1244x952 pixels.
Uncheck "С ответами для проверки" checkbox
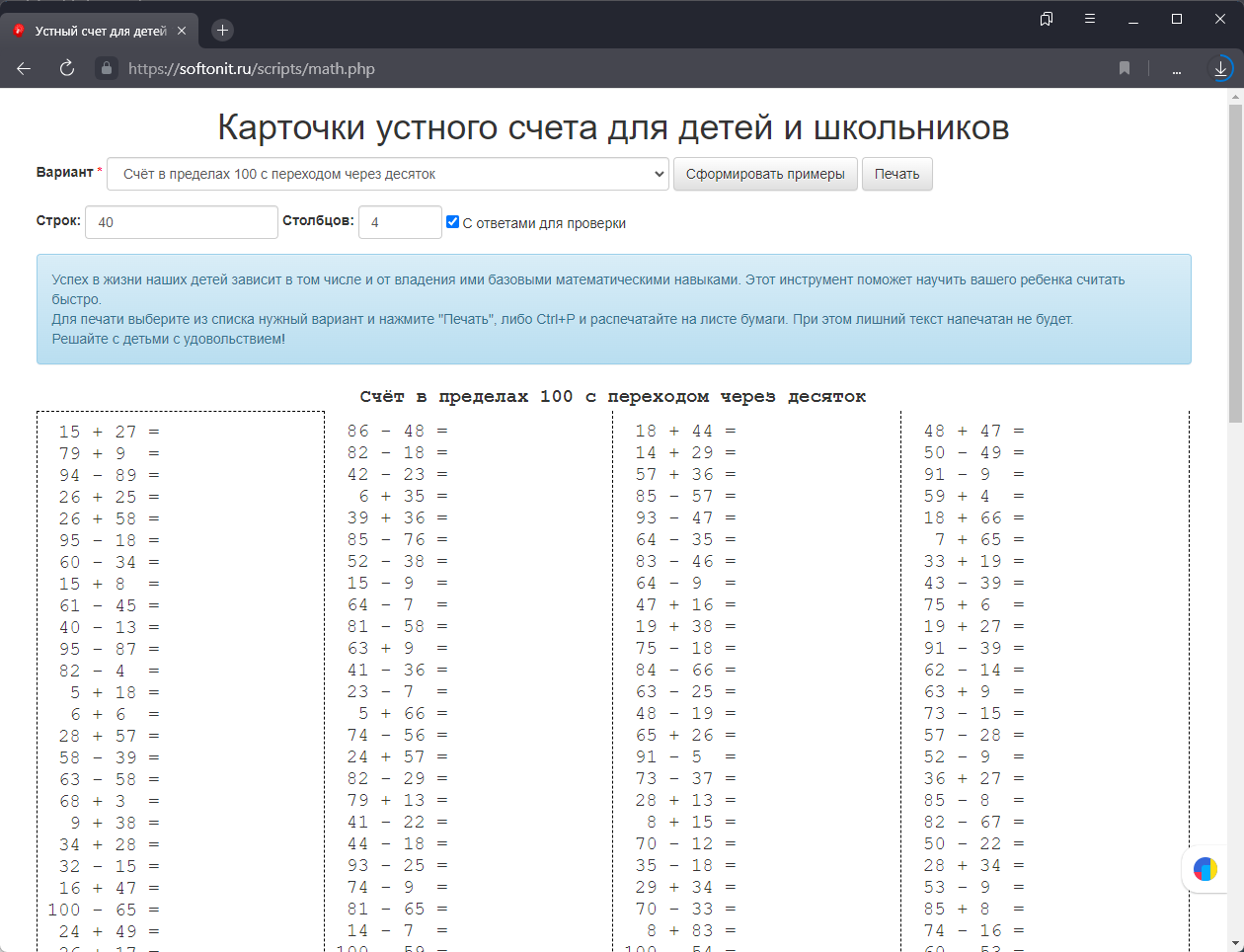click(x=452, y=222)
